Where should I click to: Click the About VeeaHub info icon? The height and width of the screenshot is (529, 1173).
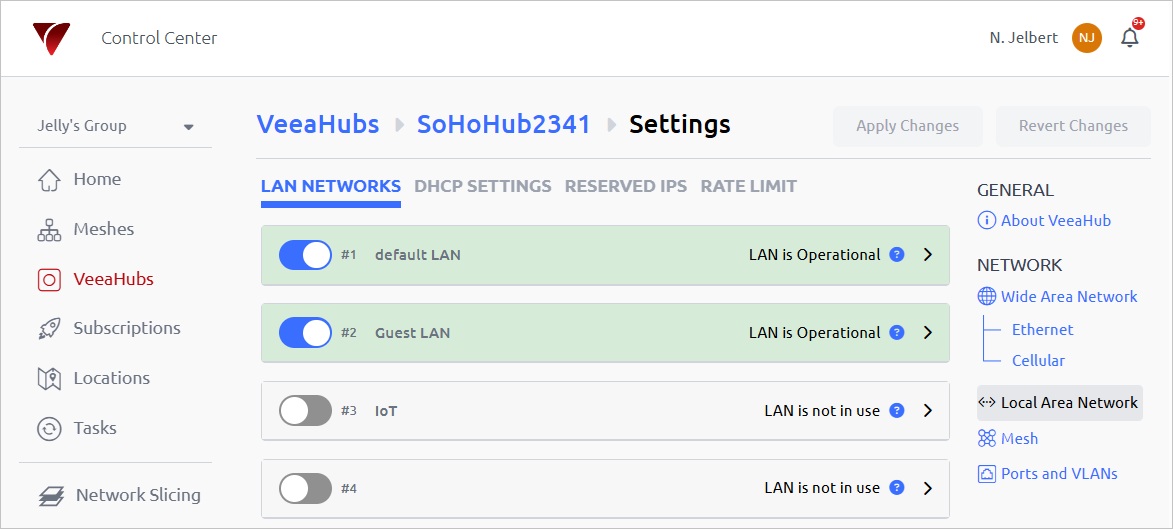pyautogui.click(x=987, y=221)
